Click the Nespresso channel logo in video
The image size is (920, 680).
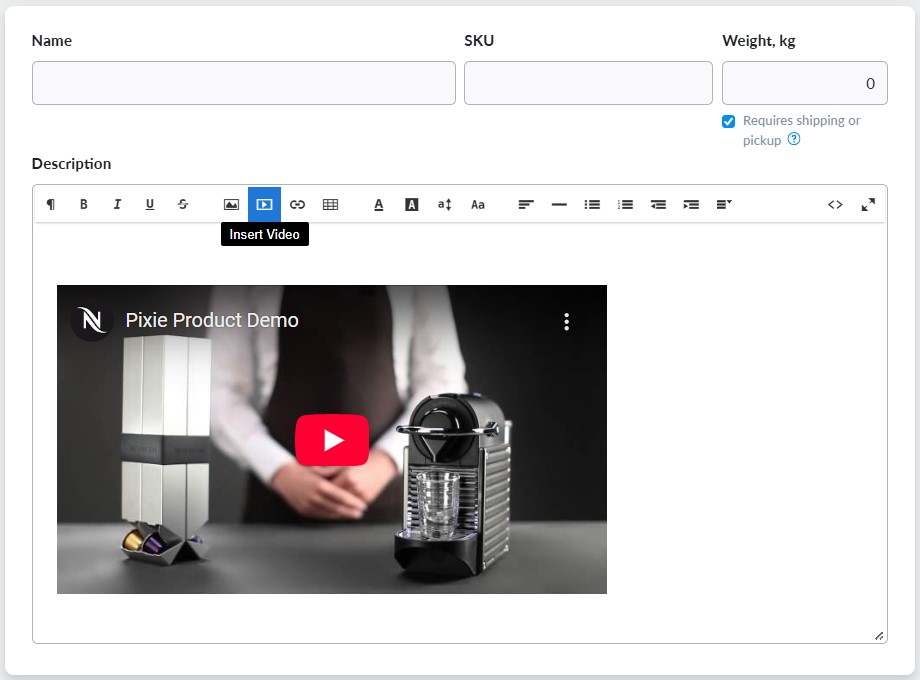point(92,320)
